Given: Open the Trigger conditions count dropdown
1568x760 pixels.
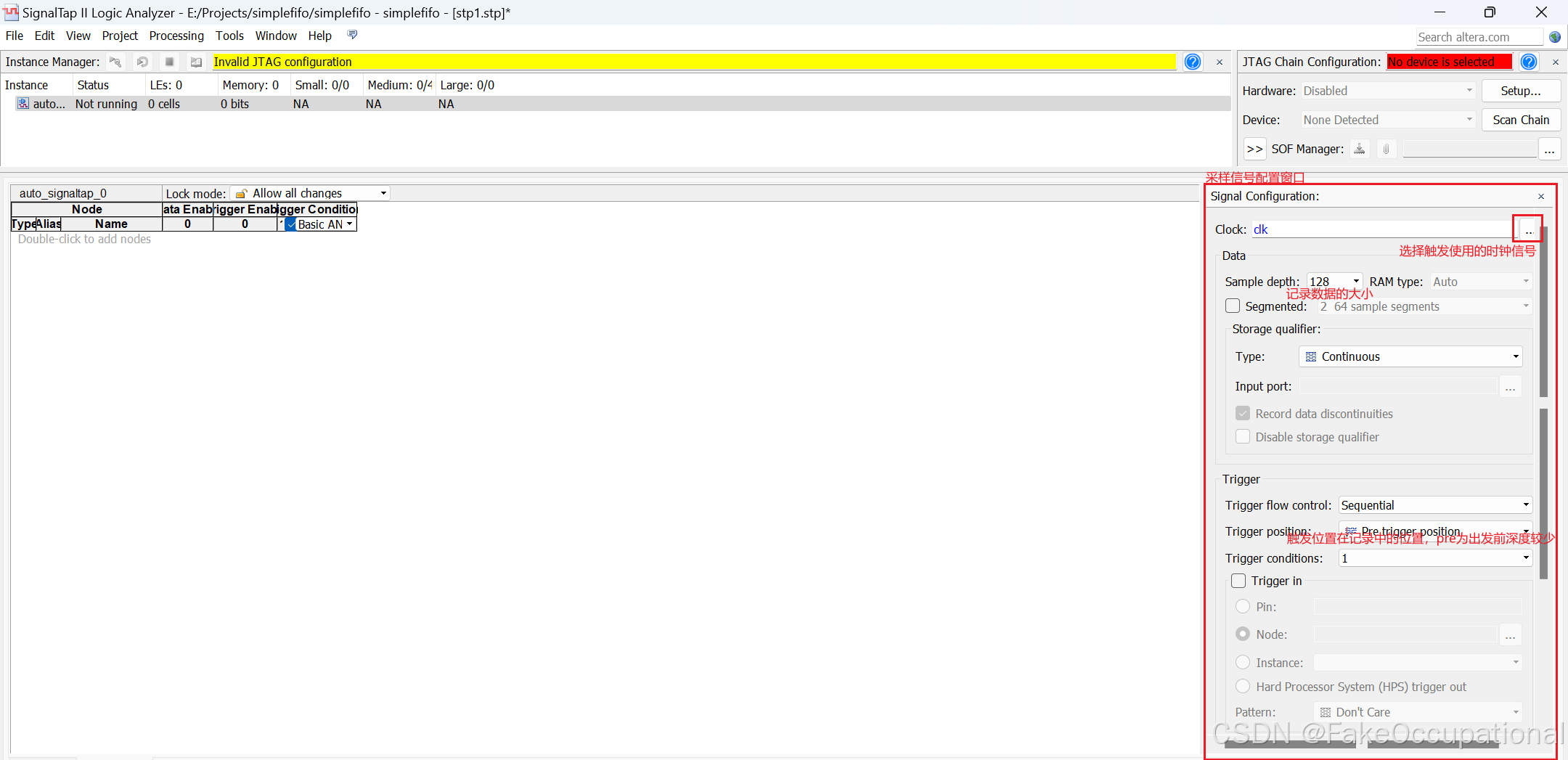Looking at the screenshot, I should point(1435,558).
